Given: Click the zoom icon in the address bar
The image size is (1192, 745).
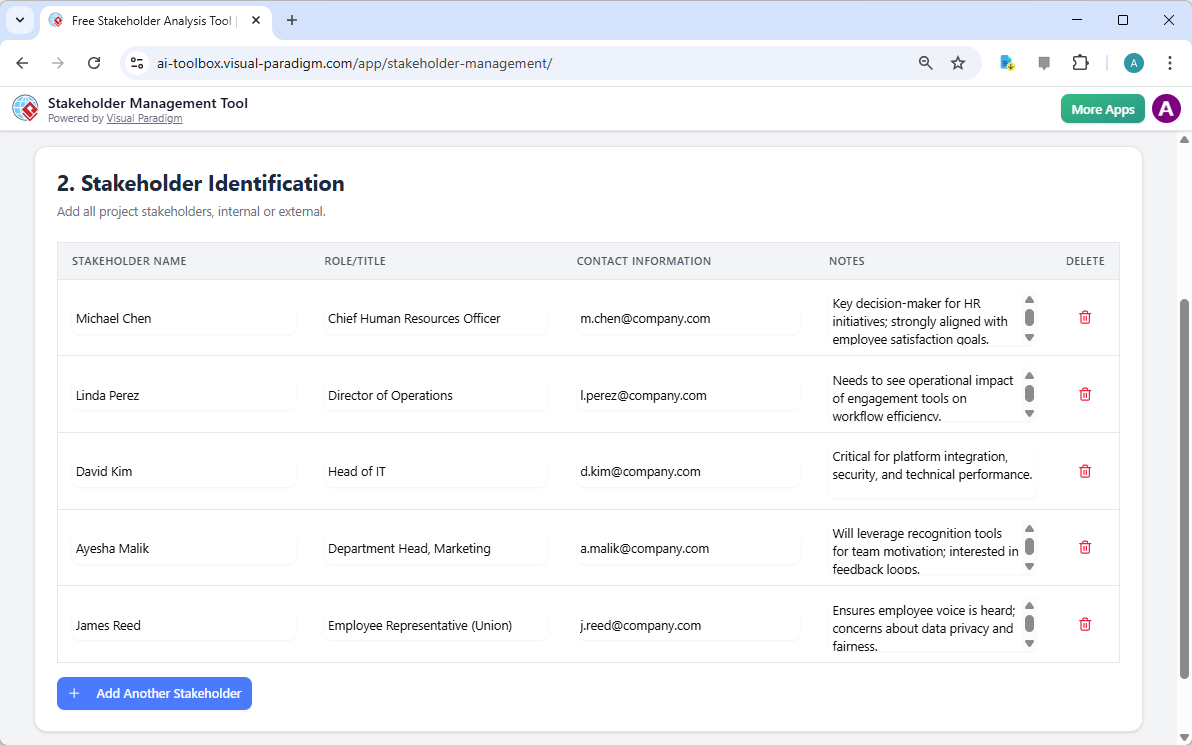Looking at the screenshot, I should coord(925,62).
